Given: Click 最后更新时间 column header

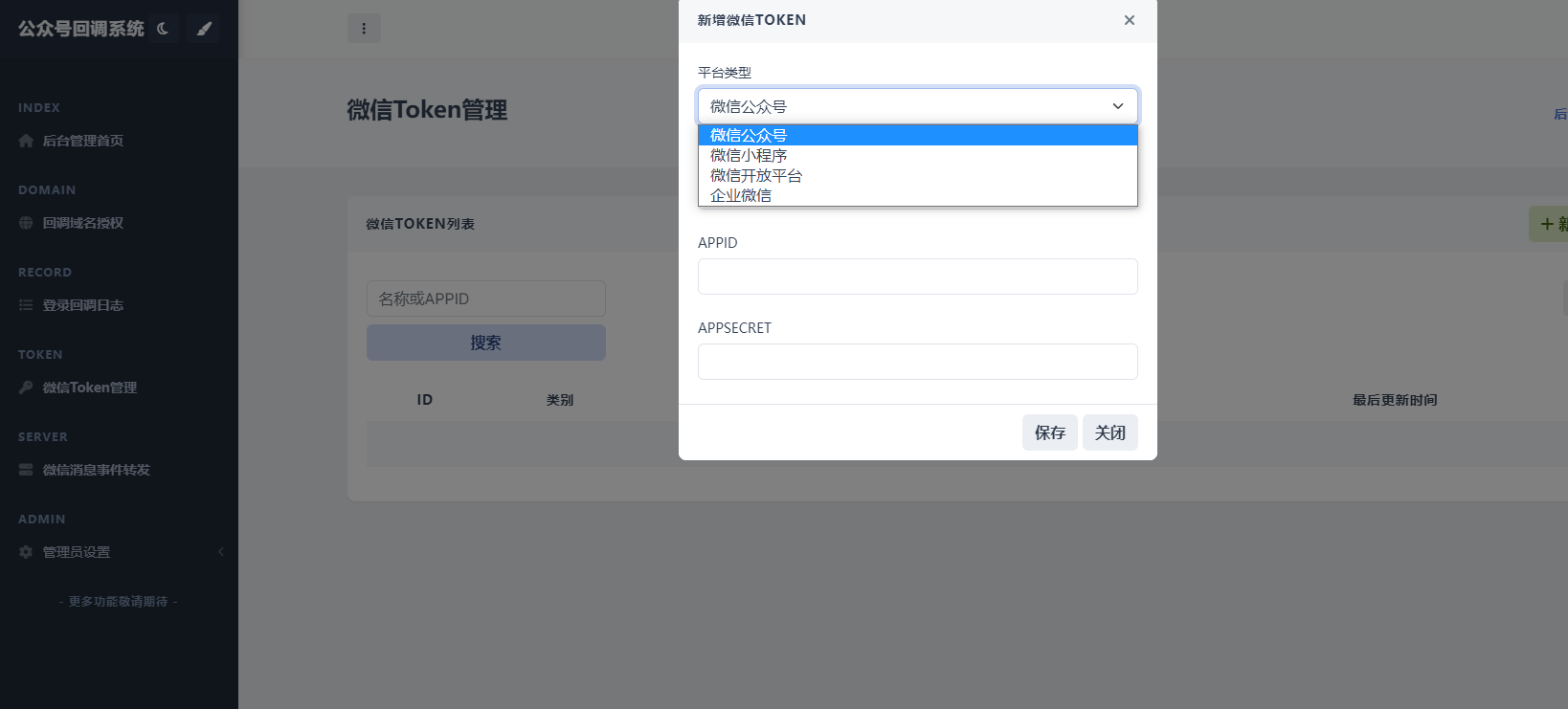Looking at the screenshot, I should [x=1395, y=400].
